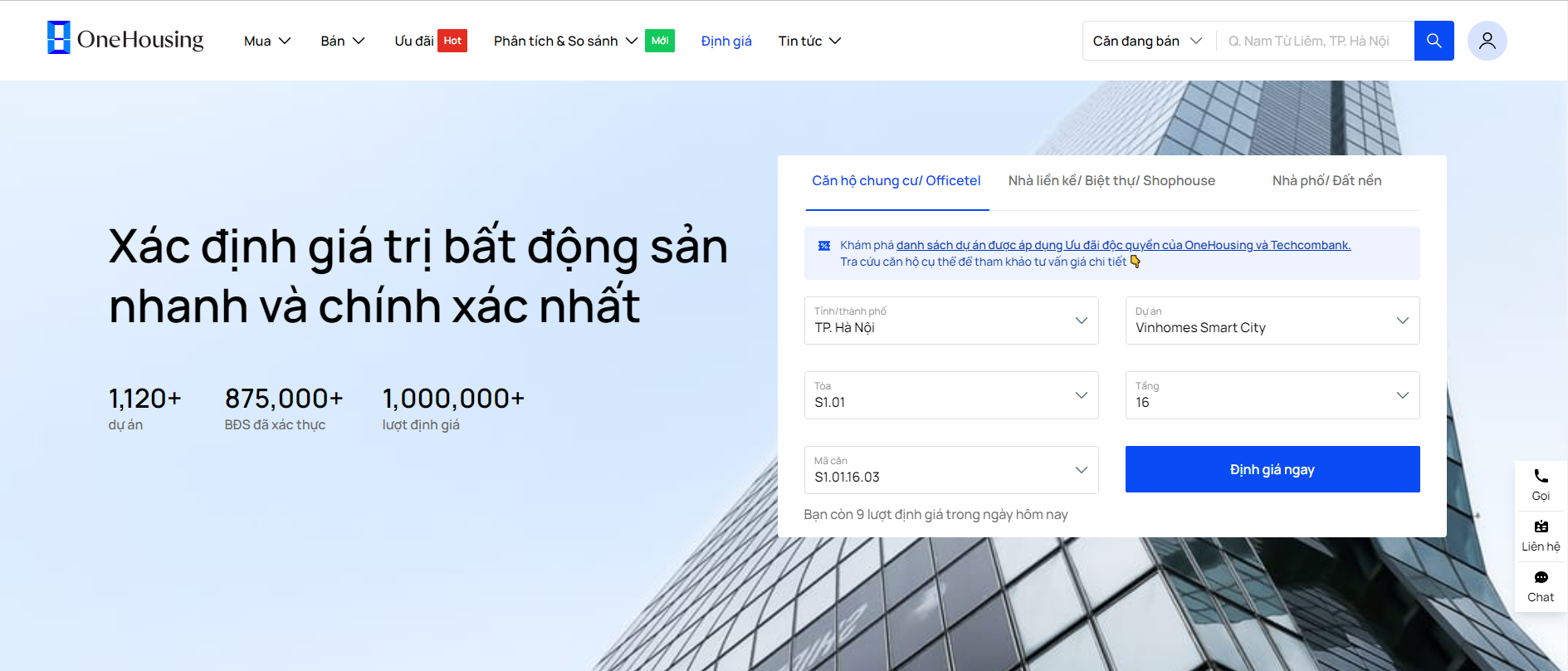Click the search field Nam Từ Liêm
The width and height of the screenshot is (1568, 671).
(x=1316, y=41)
